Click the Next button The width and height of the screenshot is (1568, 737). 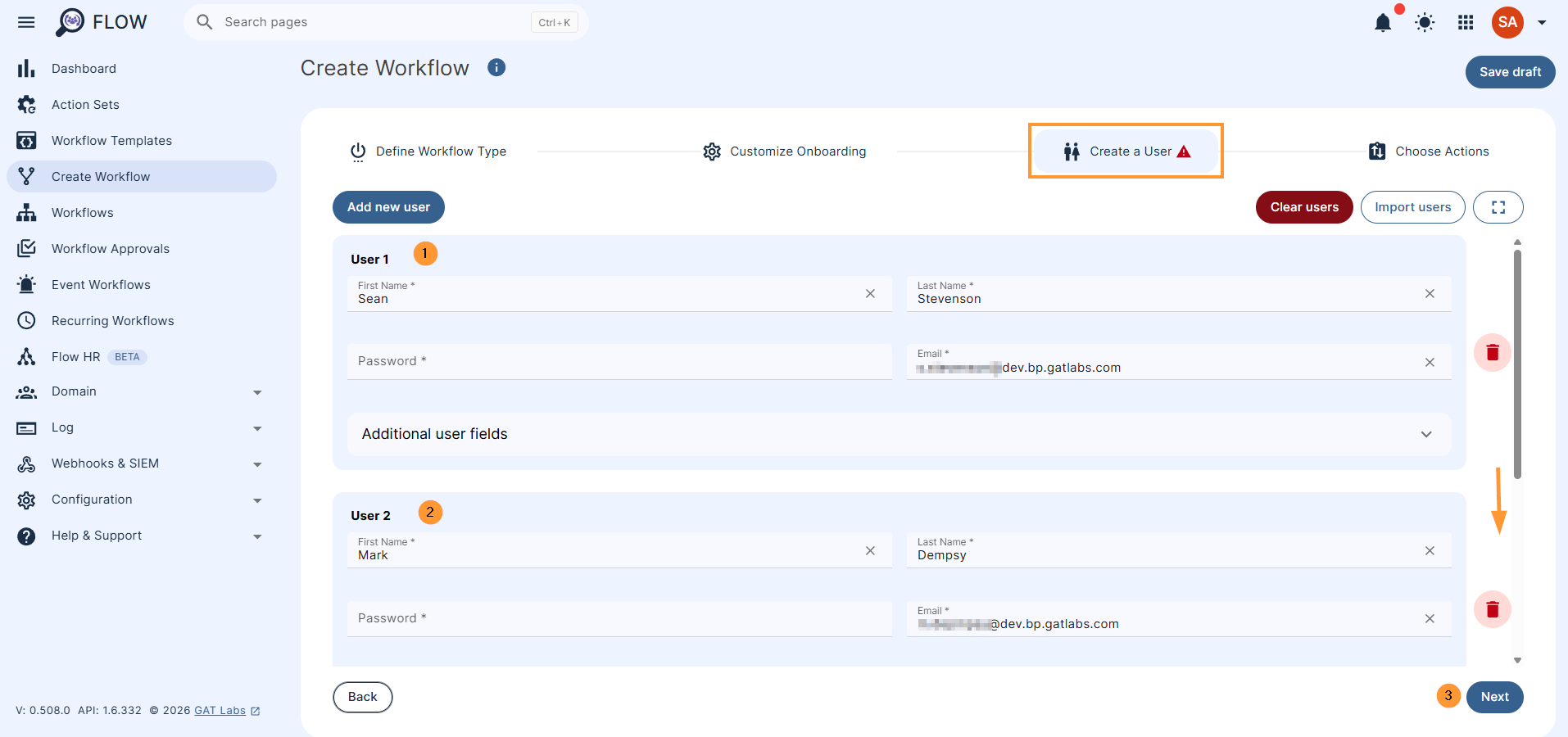pos(1494,697)
